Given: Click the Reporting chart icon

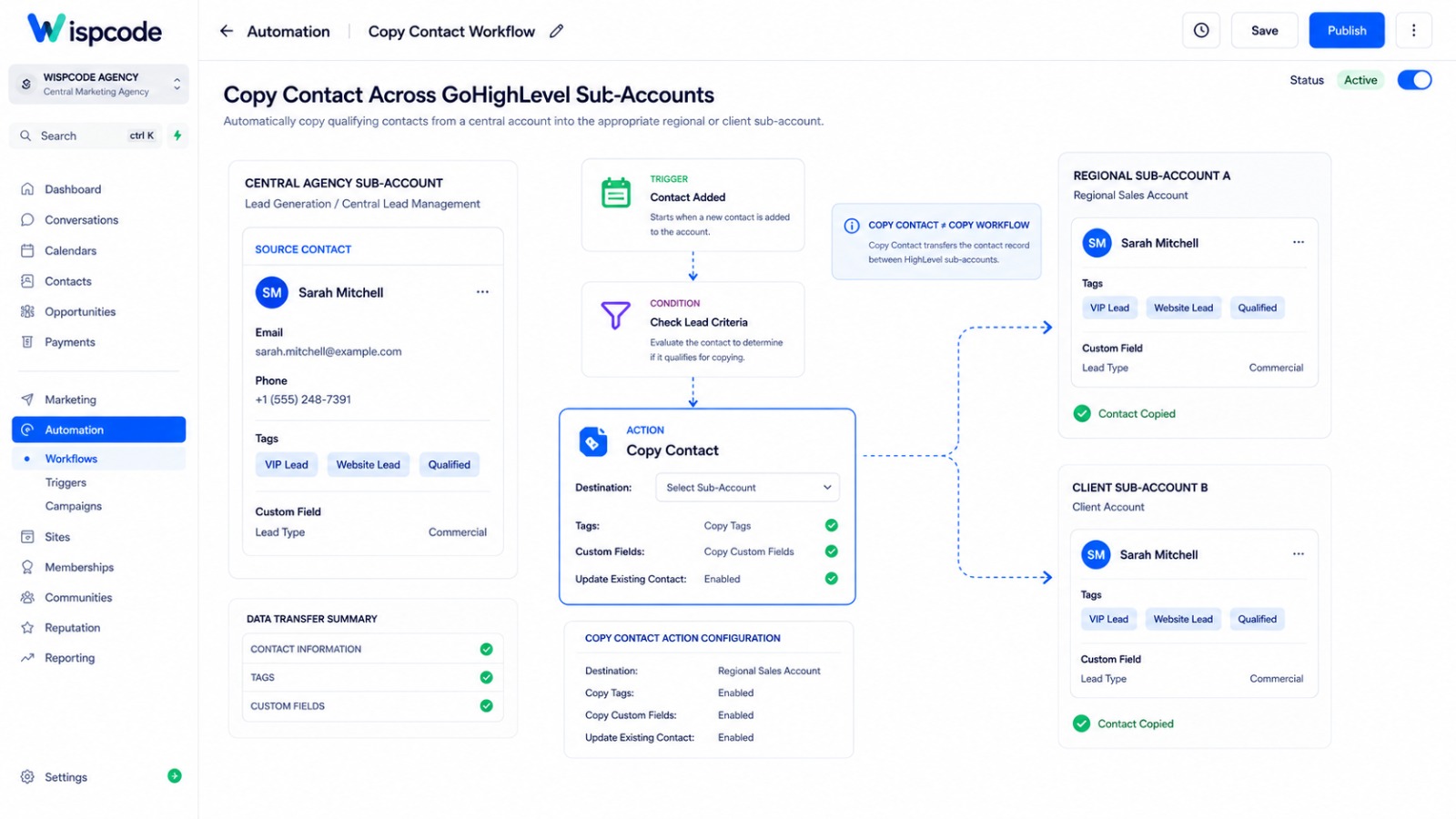Looking at the screenshot, I should click(x=27, y=658).
